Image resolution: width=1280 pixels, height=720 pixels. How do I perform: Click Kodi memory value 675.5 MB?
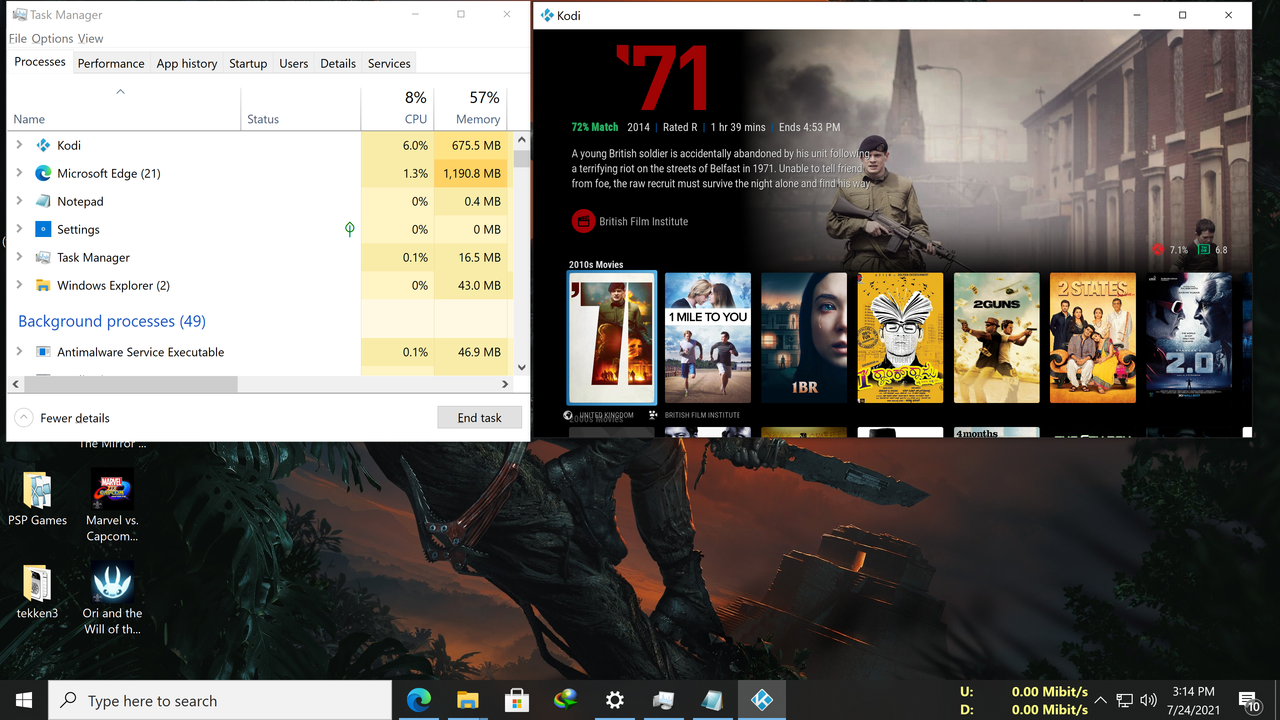pos(478,145)
